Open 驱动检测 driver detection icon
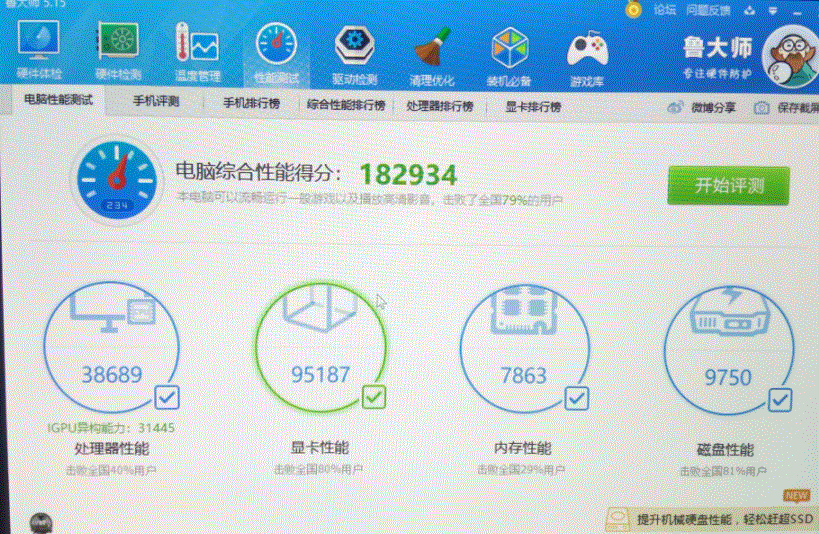Screen dimensions: 819x534 click(x=355, y=45)
